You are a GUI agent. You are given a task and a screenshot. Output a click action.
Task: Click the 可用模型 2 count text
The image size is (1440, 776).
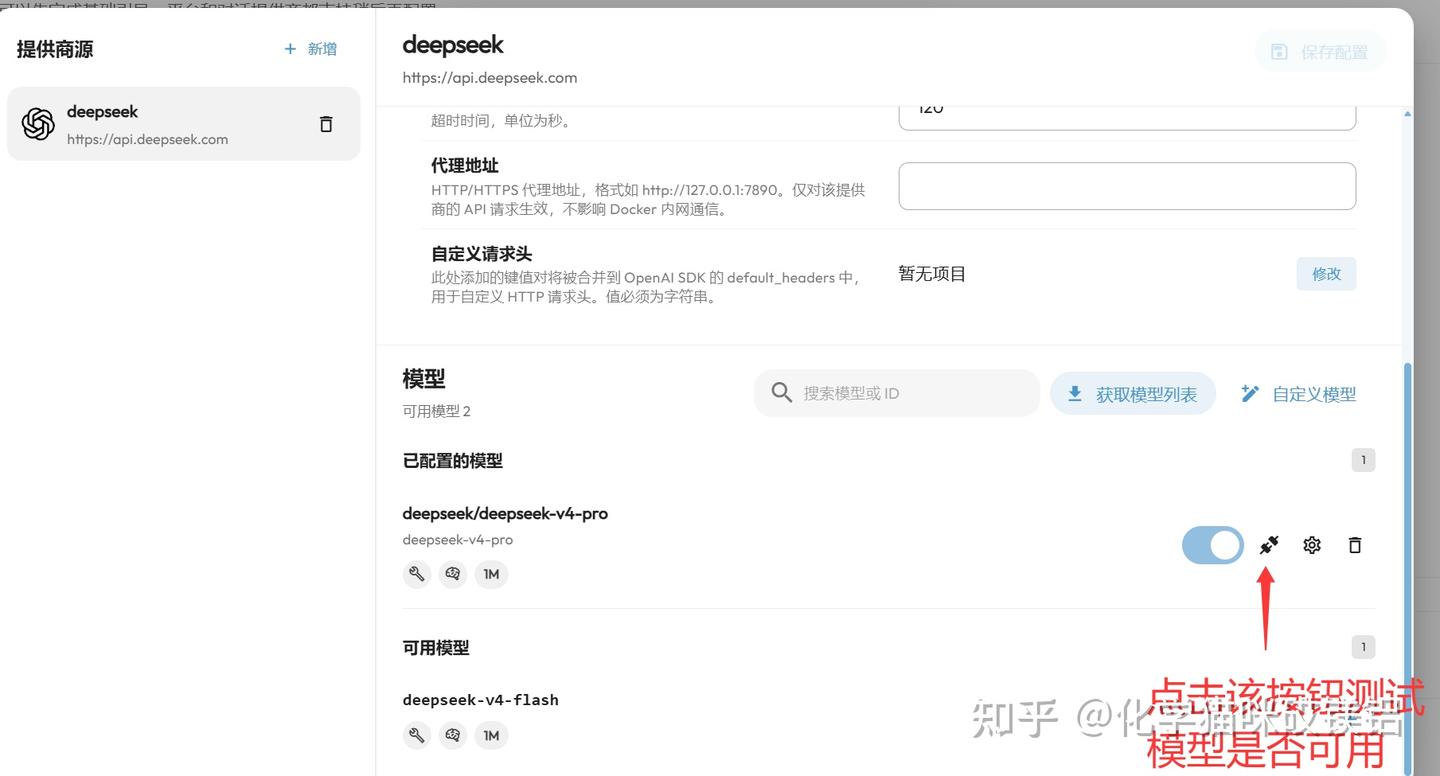(x=436, y=411)
